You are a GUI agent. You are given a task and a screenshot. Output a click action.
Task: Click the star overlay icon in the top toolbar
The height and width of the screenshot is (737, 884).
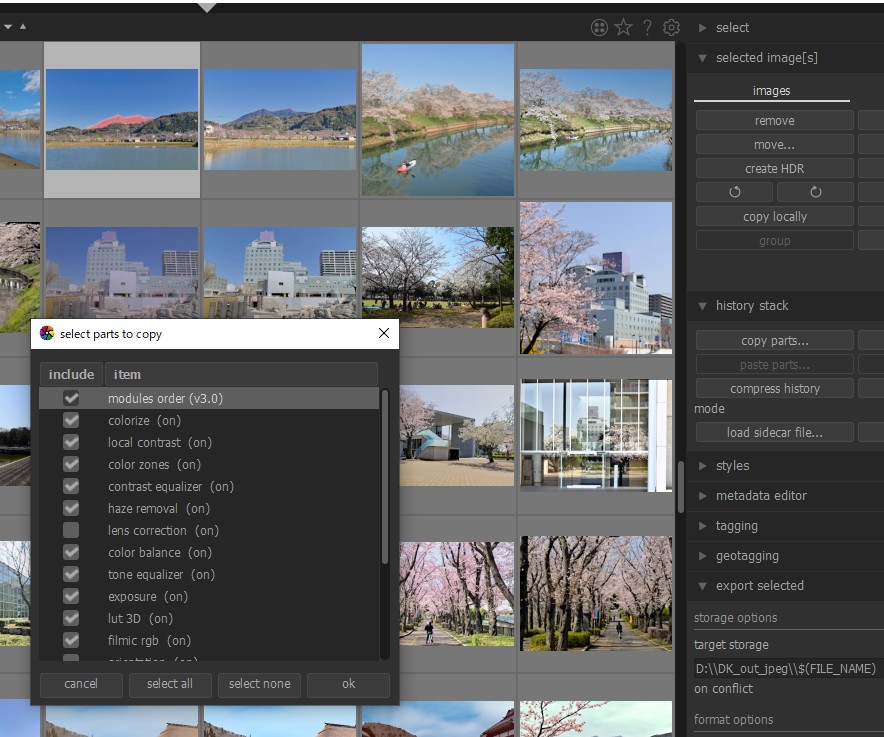(x=623, y=27)
